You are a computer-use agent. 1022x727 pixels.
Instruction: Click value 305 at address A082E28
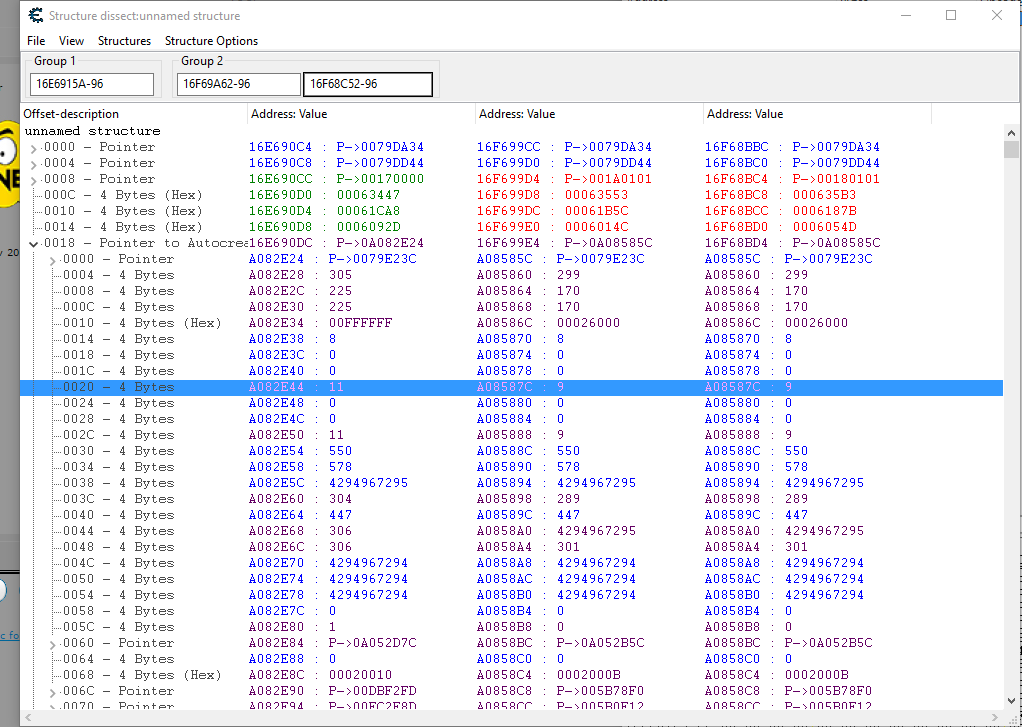(x=340, y=274)
